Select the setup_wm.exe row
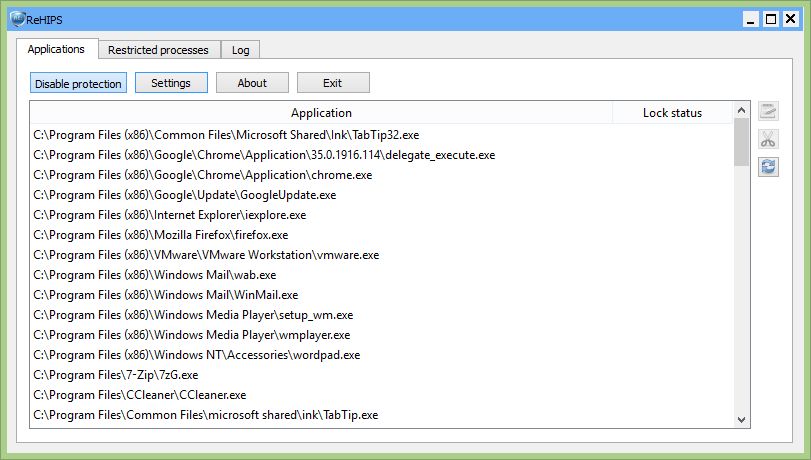Image resolution: width=811 pixels, height=460 pixels. (381, 315)
